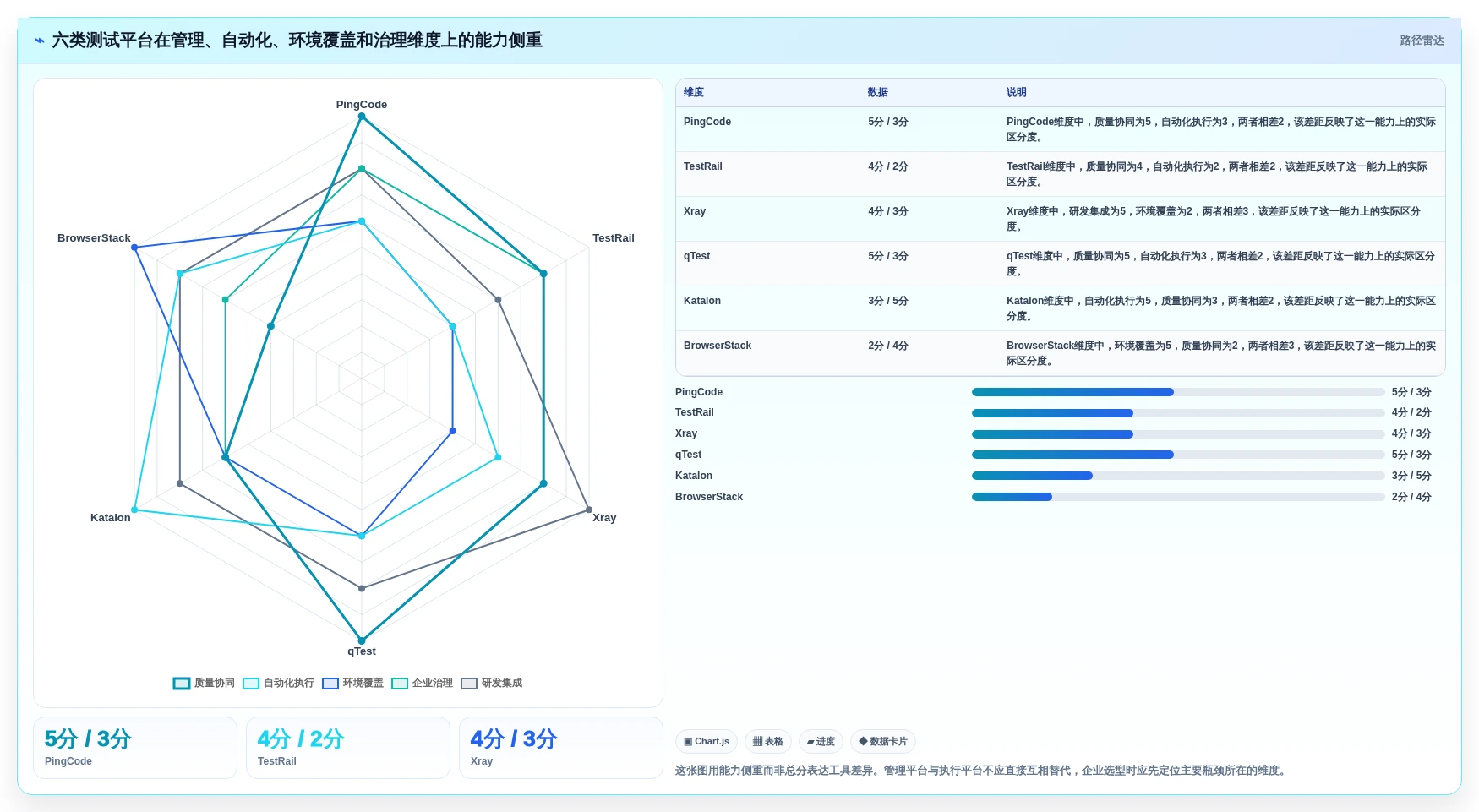Toggle the 质量协同 legend series
This screenshot has width=1479, height=812.
204,683
